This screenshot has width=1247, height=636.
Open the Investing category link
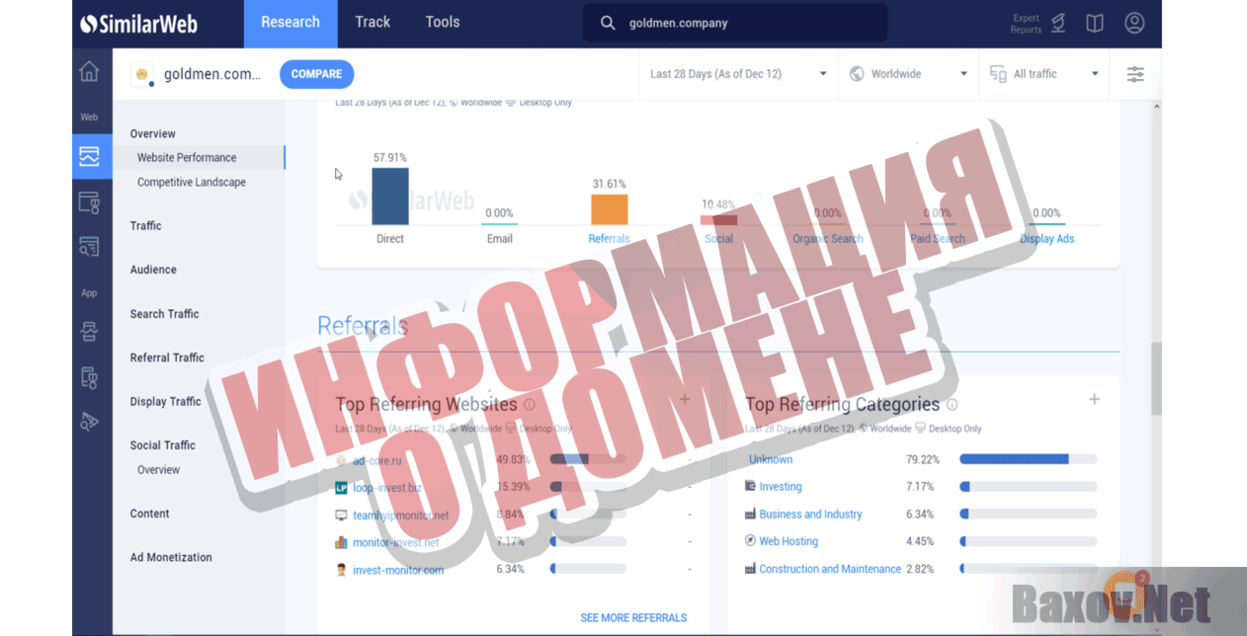(780, 487)
